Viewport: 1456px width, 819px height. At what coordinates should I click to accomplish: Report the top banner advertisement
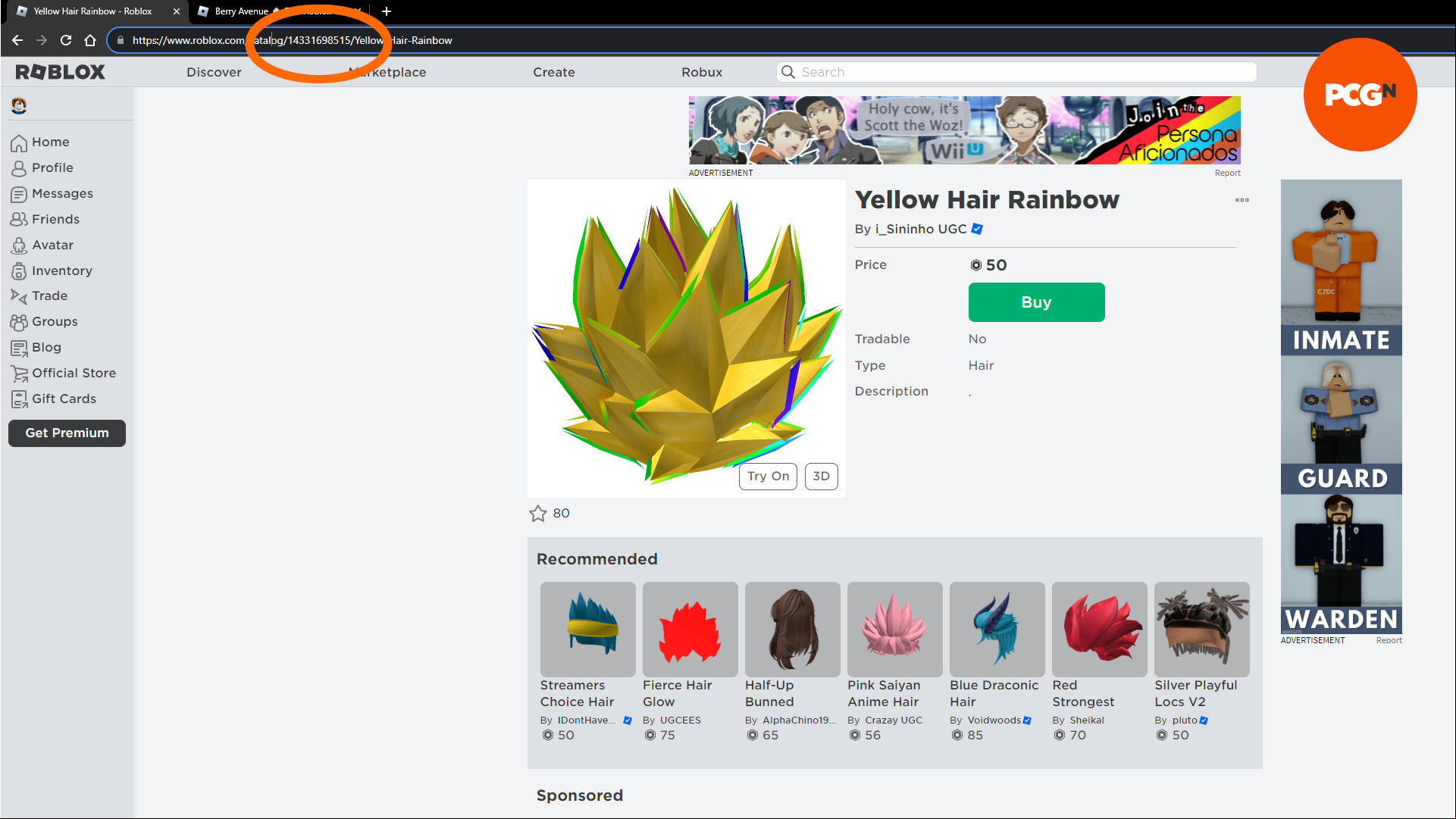pyautogui.click(x=1227, y=173)
